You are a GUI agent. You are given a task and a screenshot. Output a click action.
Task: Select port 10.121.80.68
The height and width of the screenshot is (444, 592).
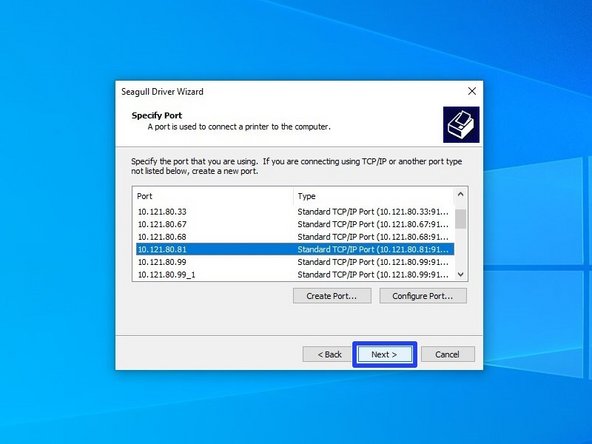point(295,237)
